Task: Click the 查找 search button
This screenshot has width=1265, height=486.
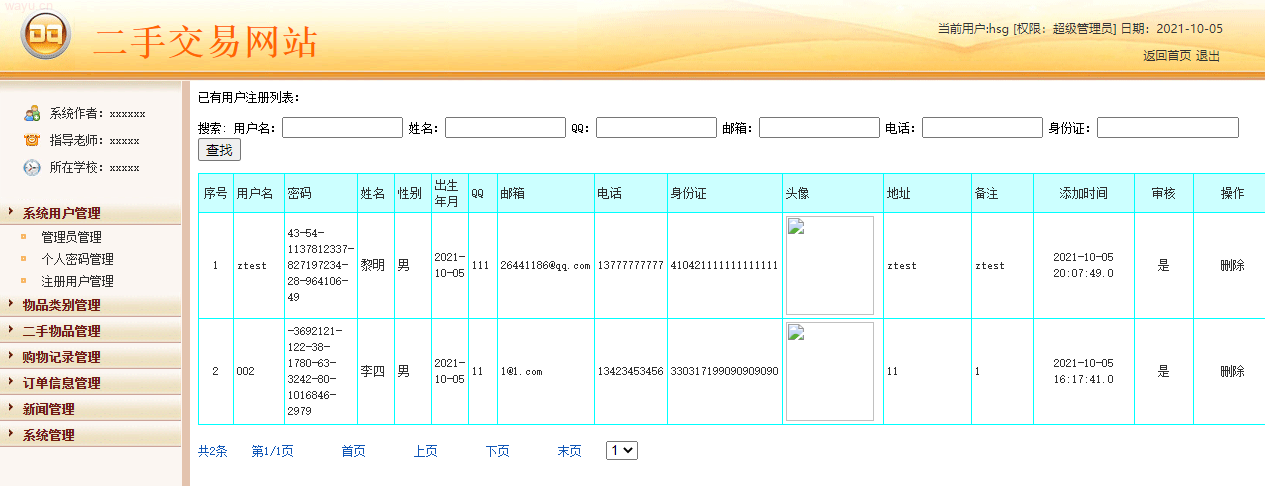Action: tap(219, 150)
